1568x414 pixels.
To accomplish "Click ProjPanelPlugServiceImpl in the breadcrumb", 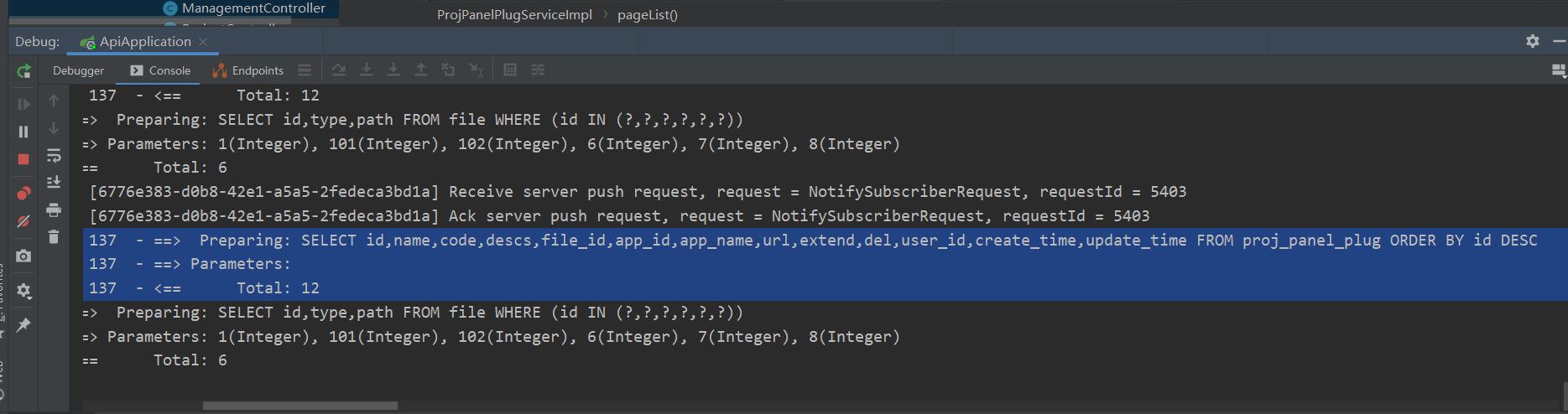I will pyautogui.click(x=514, y=15).
